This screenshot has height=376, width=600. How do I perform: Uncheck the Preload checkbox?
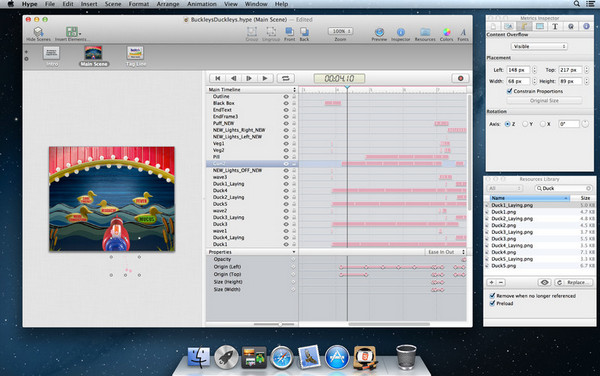click(492, 303)
